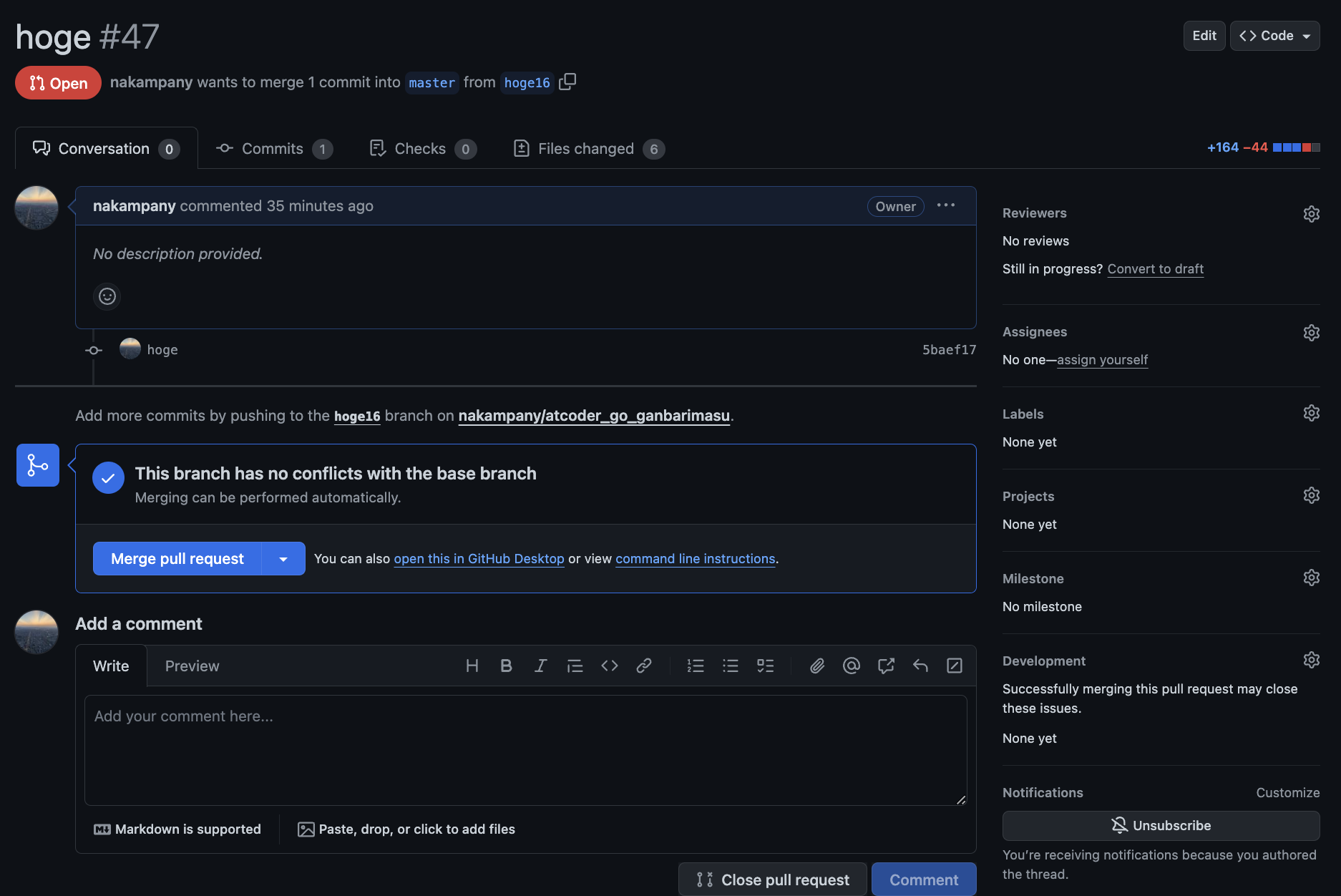Click Paste, drop, or click to add files
This screenshot has width=1341, height=896.
406,829
